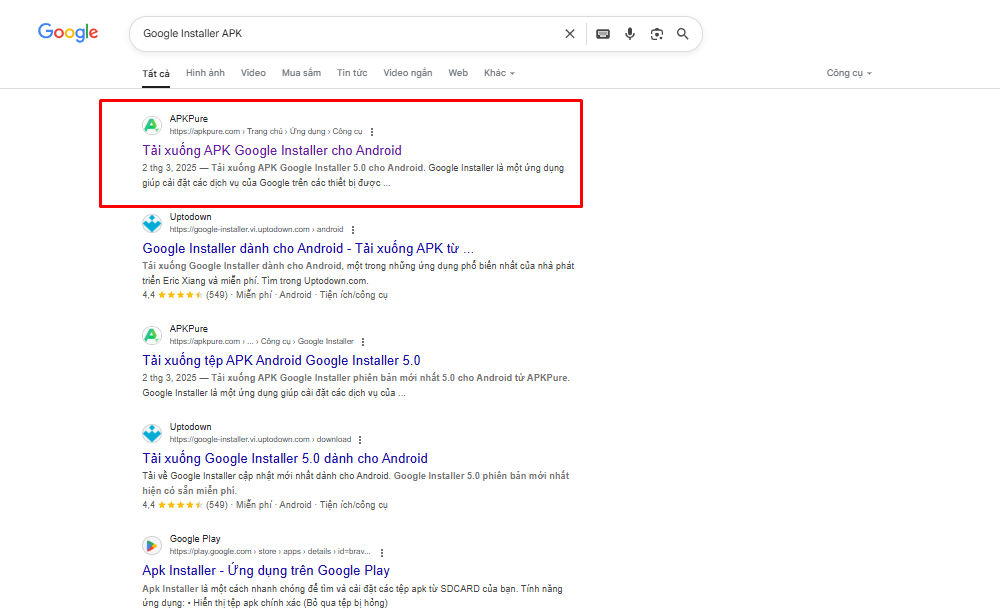Start voice search with the microphone
This screenshot has height=612, width=1000.
[x=630, y=34]
